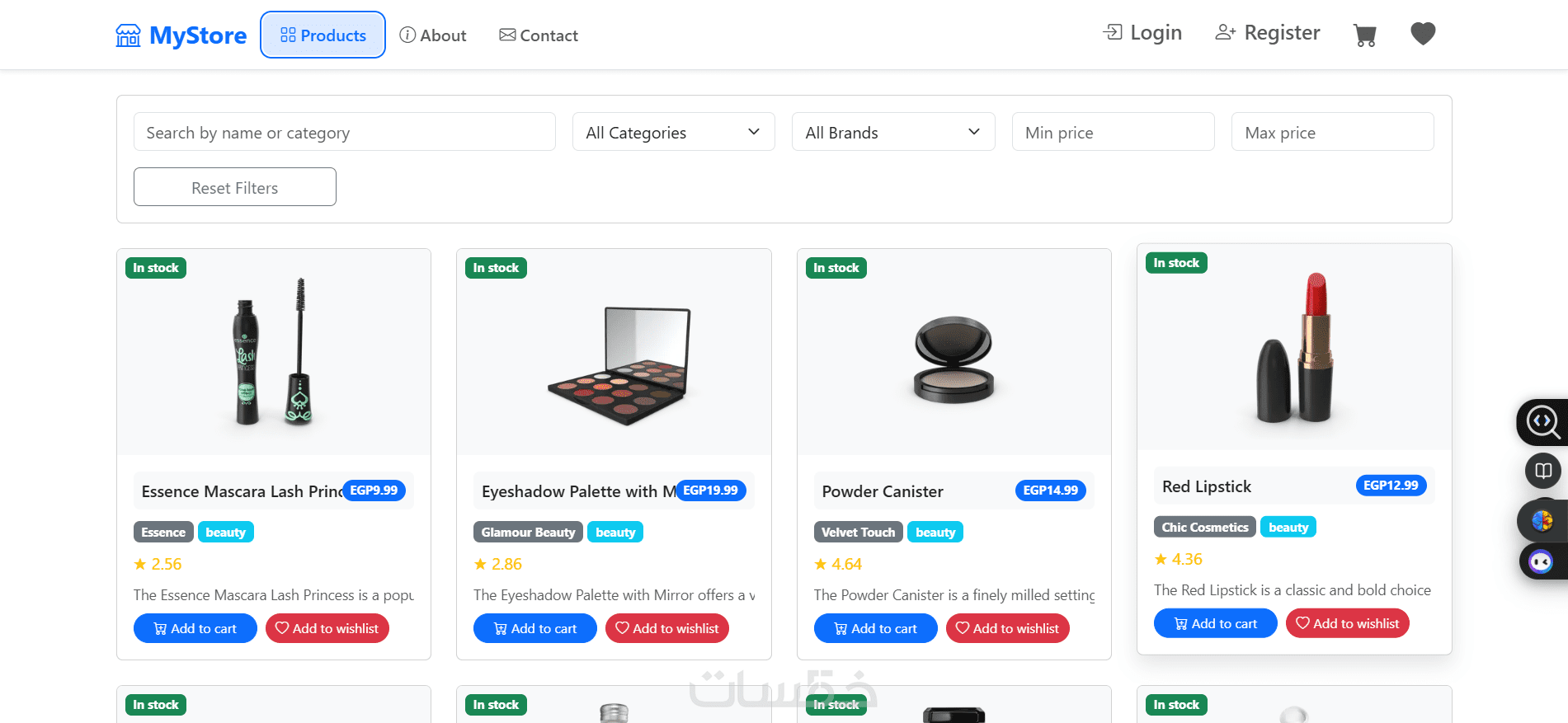Screen dimensions: 1568x723
Task: Click the purple robot face icon on sidebar
Action: point(1541,562)
